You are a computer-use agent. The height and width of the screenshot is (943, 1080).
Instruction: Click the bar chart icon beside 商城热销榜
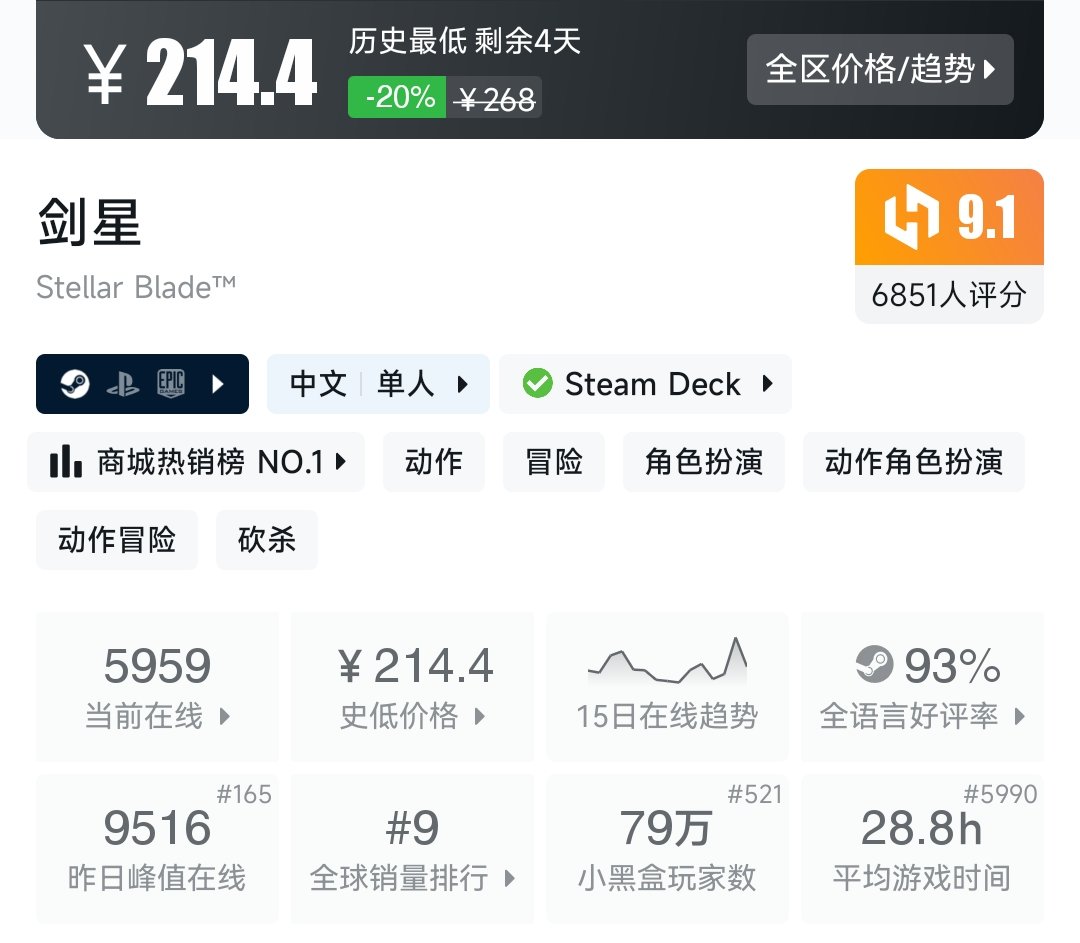tap(65, 462)
